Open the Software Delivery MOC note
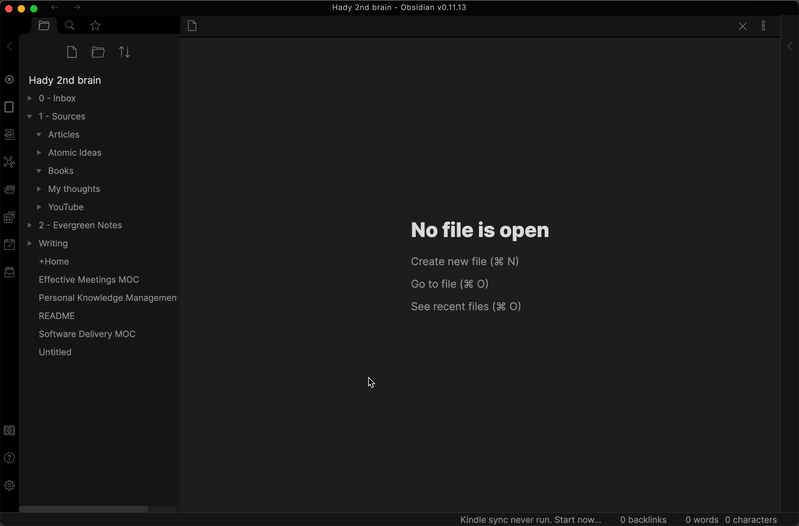 coord(87,334)
